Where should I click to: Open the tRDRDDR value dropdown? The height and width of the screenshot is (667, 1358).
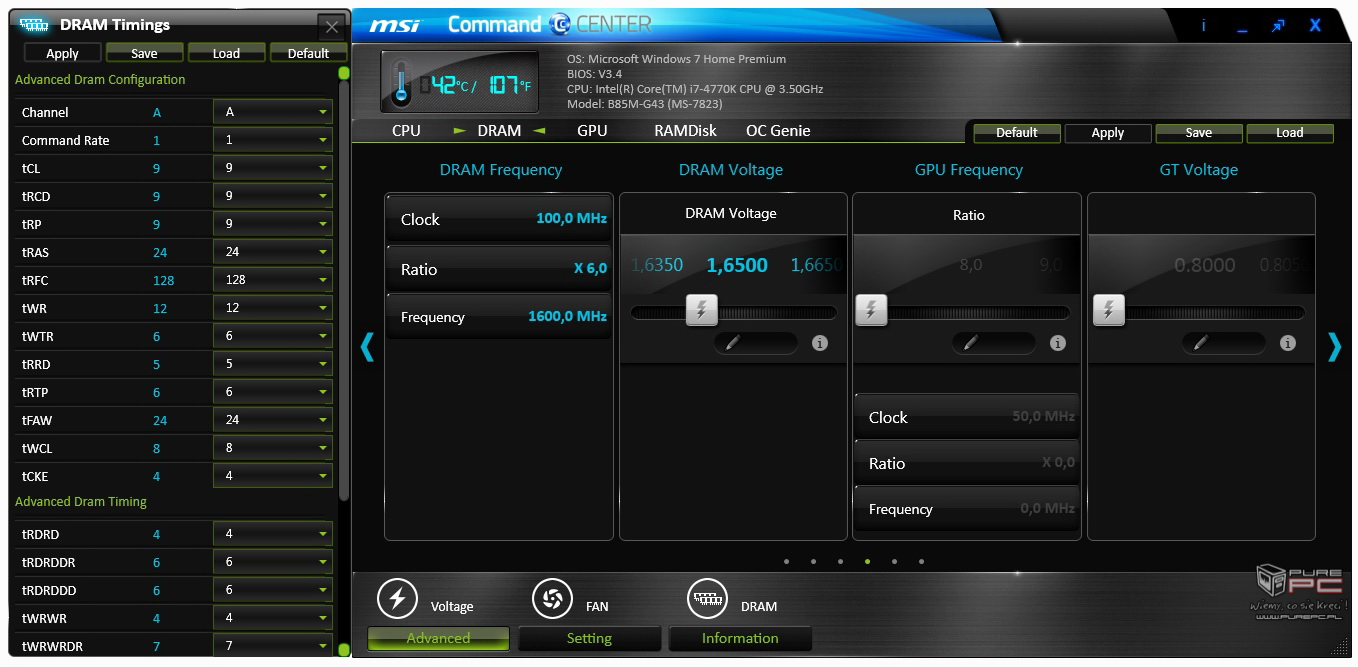click(x=273, y=562)
